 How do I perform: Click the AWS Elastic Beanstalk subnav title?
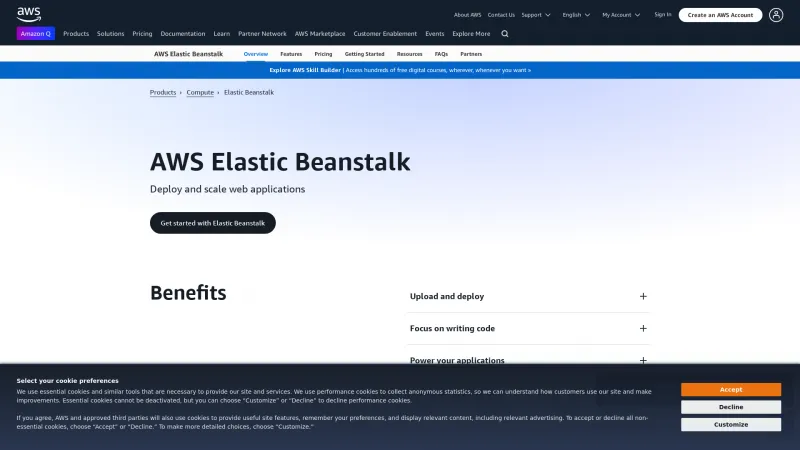click(x=188, y=54)
